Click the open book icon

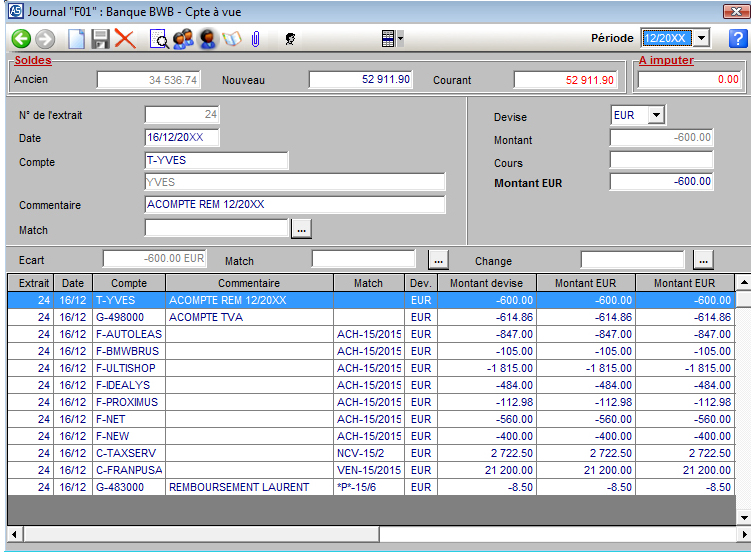pyautogui.click(x=232, y=39)
